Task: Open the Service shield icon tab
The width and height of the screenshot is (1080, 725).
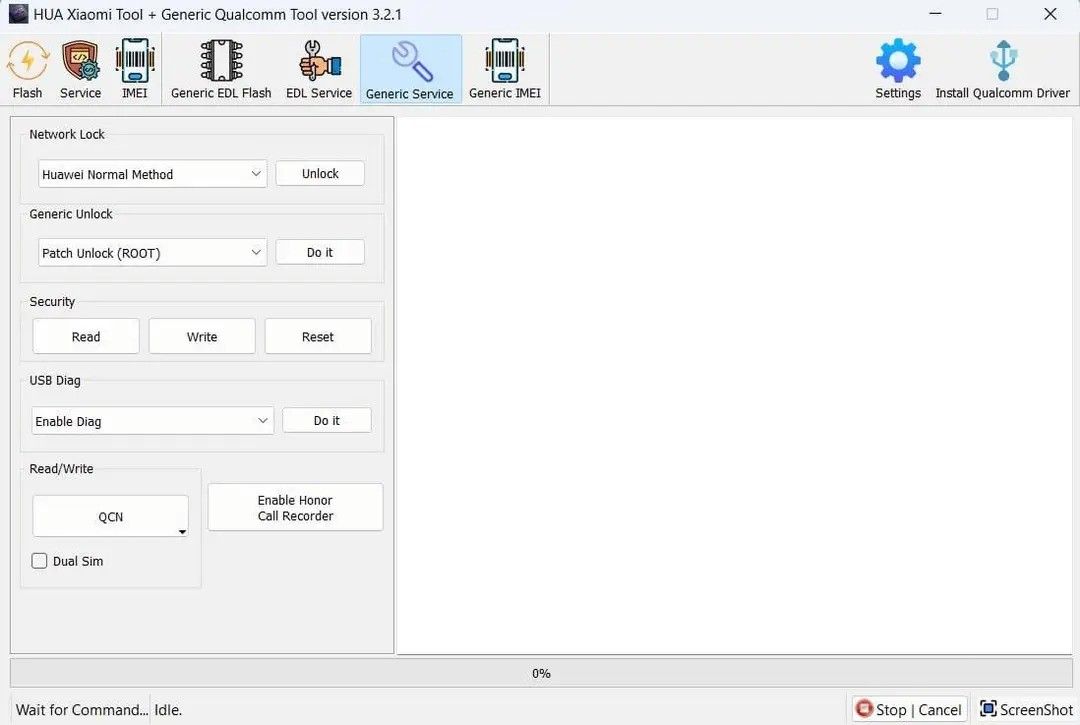Action: pyautogui.click(x=81, y=70)
